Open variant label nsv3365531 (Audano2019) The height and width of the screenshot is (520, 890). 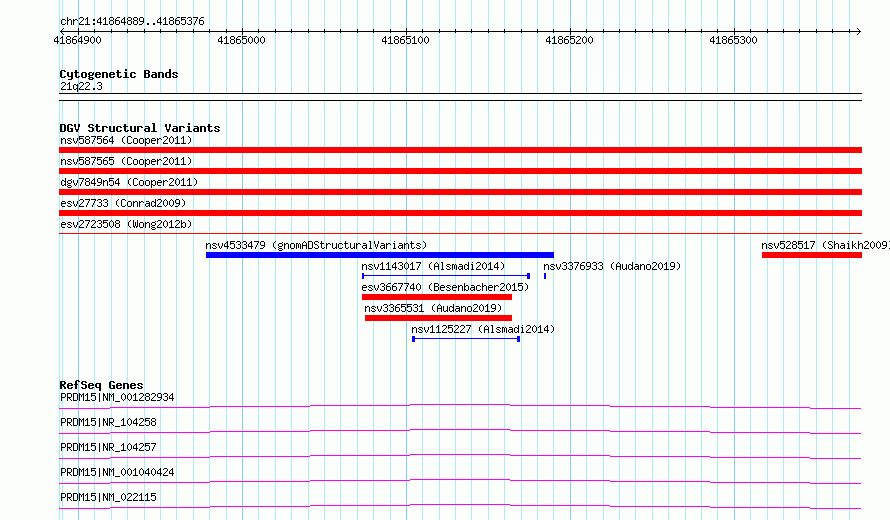433,308
